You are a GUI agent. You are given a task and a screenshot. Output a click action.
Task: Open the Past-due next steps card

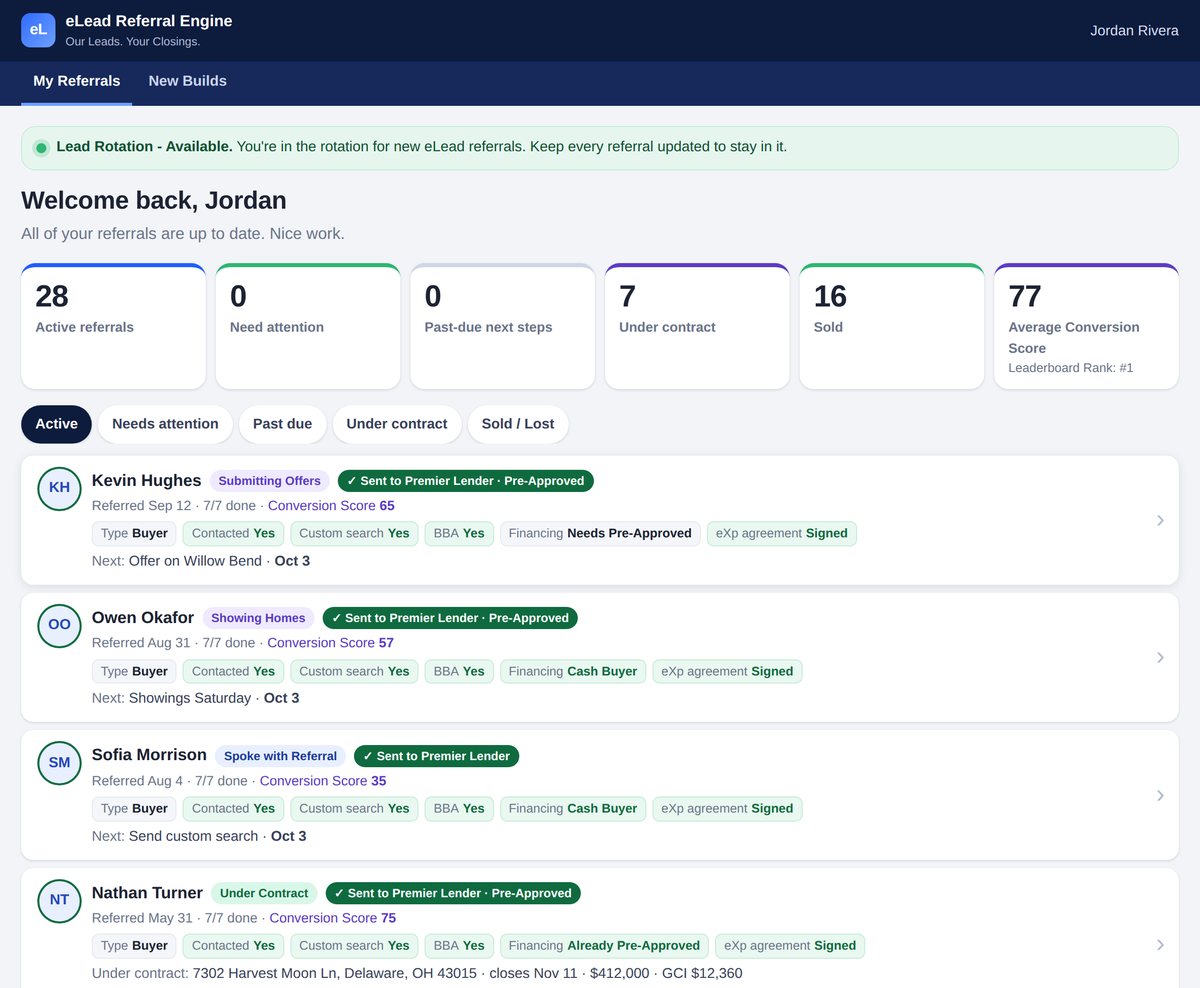tap(502, 326)
